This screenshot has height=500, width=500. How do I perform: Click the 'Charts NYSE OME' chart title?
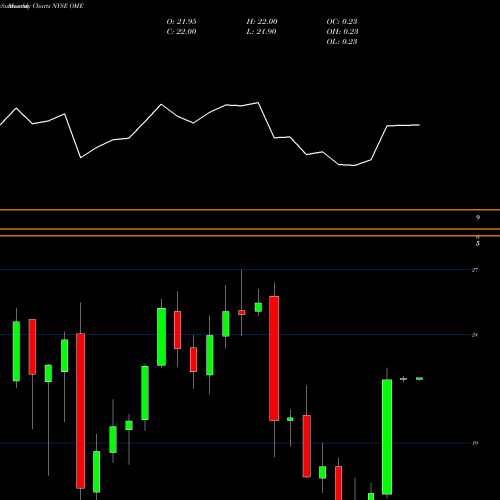58,6
